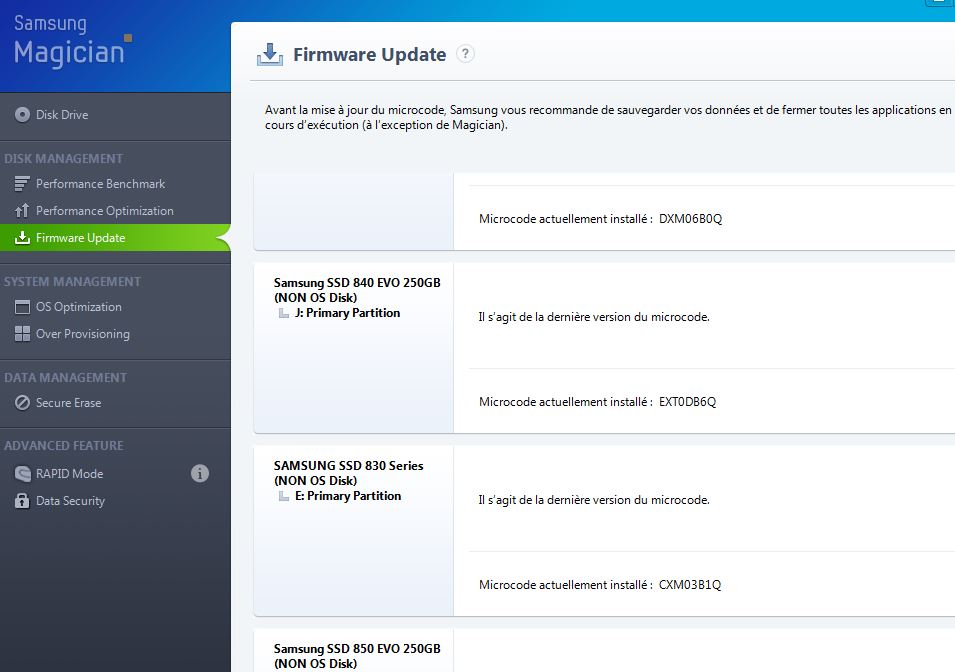Screen dimensions: 955x672
Task: Open the RAPID Mode feature
Action: (x=69, y=473)
